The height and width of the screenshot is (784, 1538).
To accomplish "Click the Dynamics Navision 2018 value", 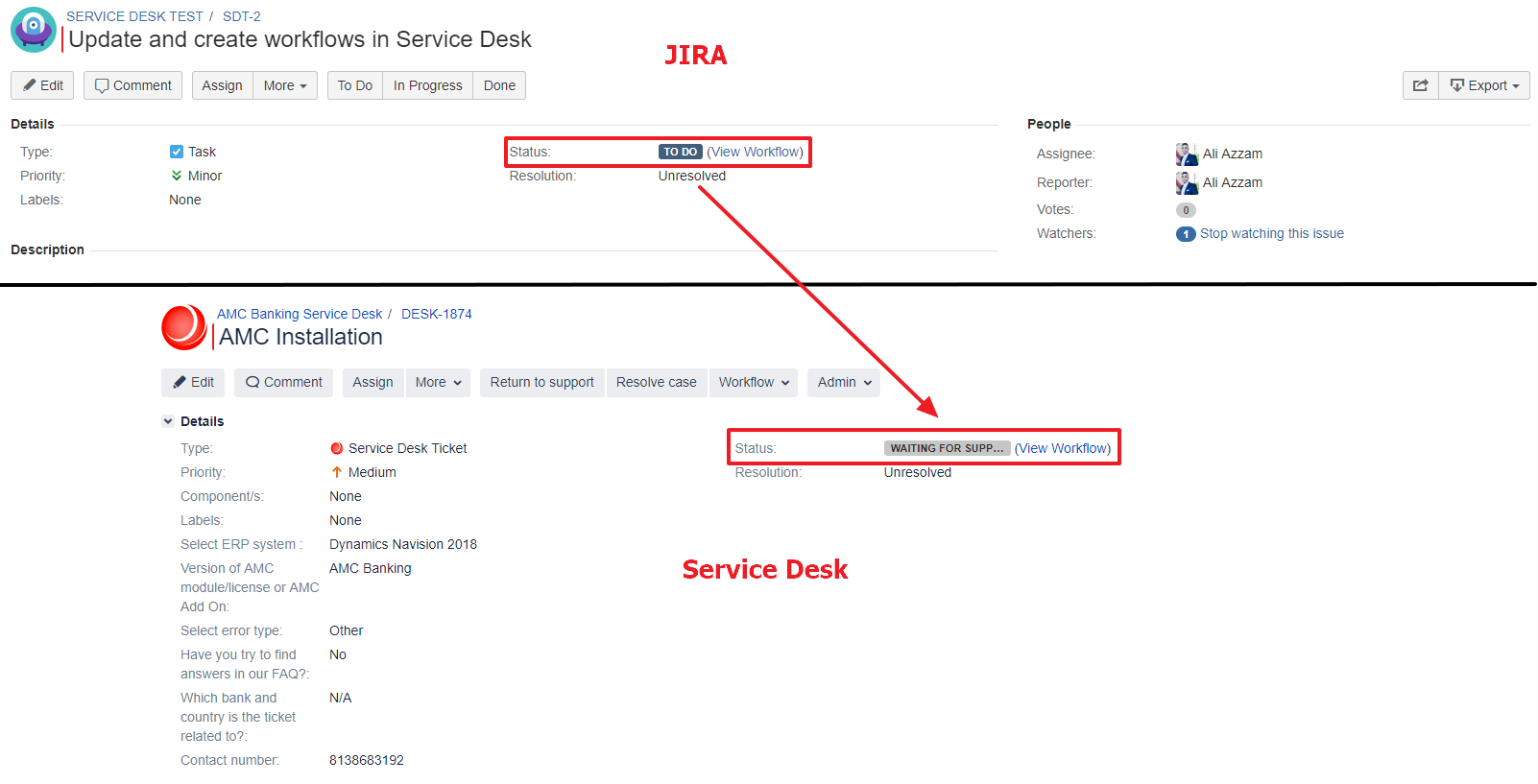I will [x=403, y=544].
